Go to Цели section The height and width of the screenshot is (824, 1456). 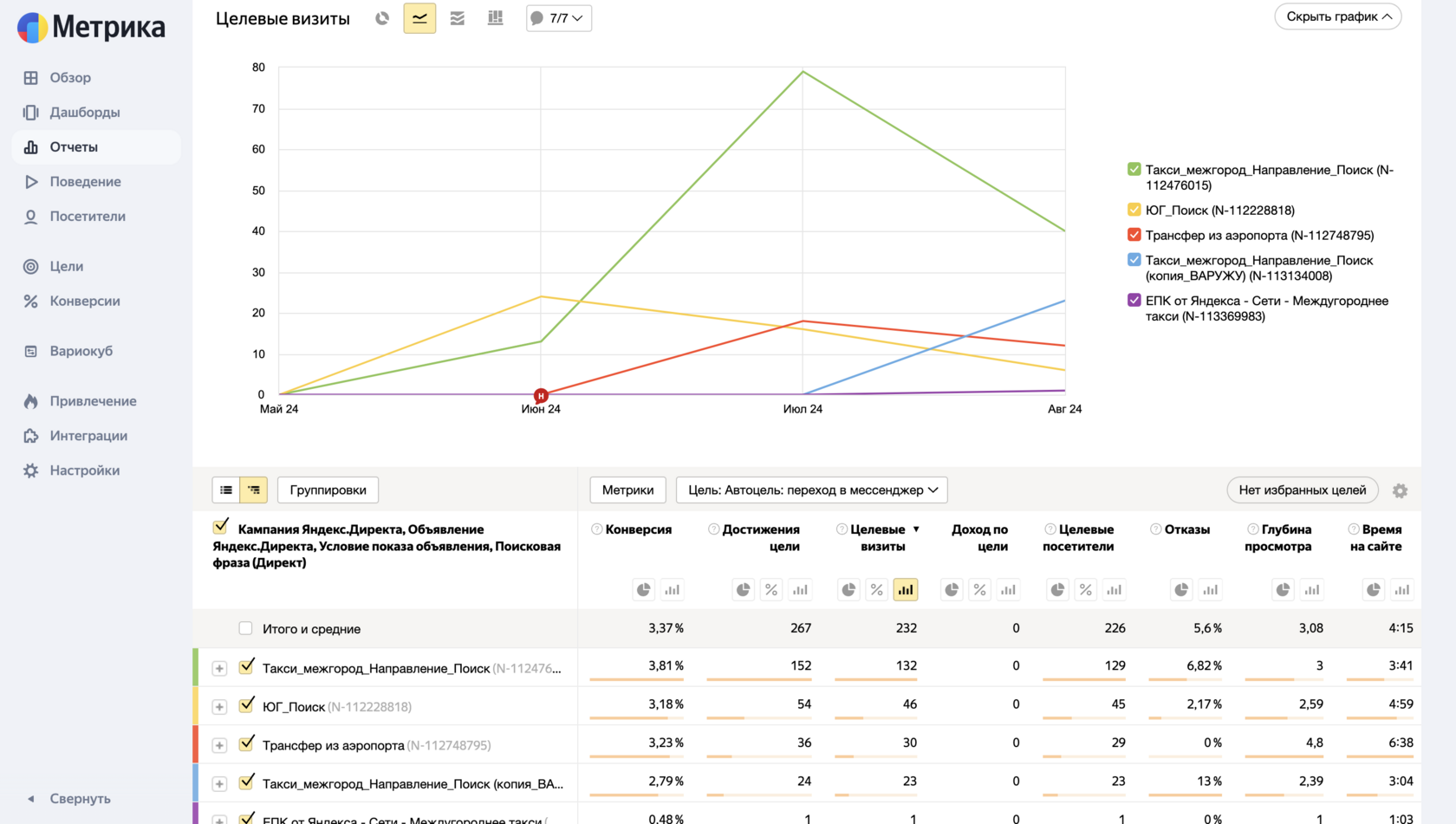[x=54, y=267]
